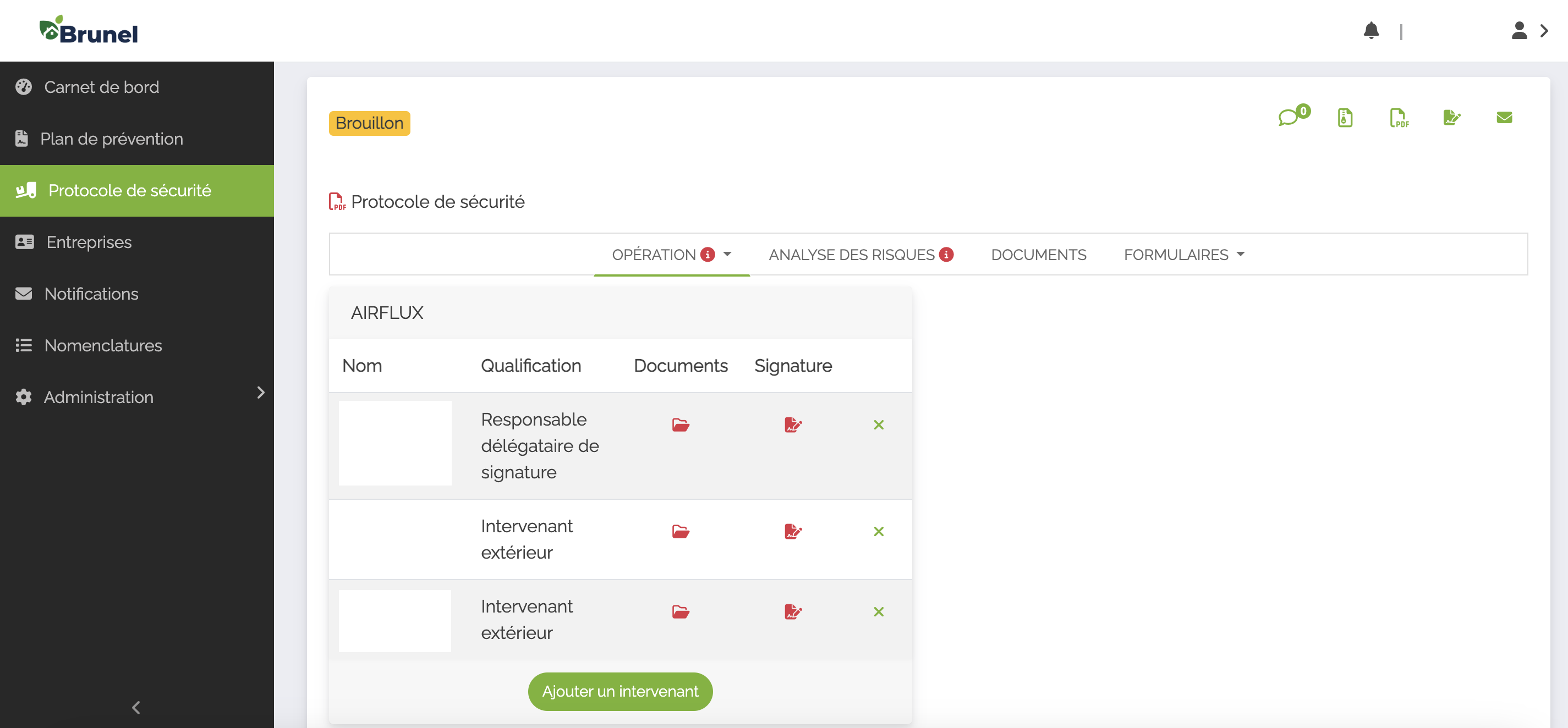This screenshot has height=728, width=1568.
Task: Open the signature editing action
Action: 1452,118
